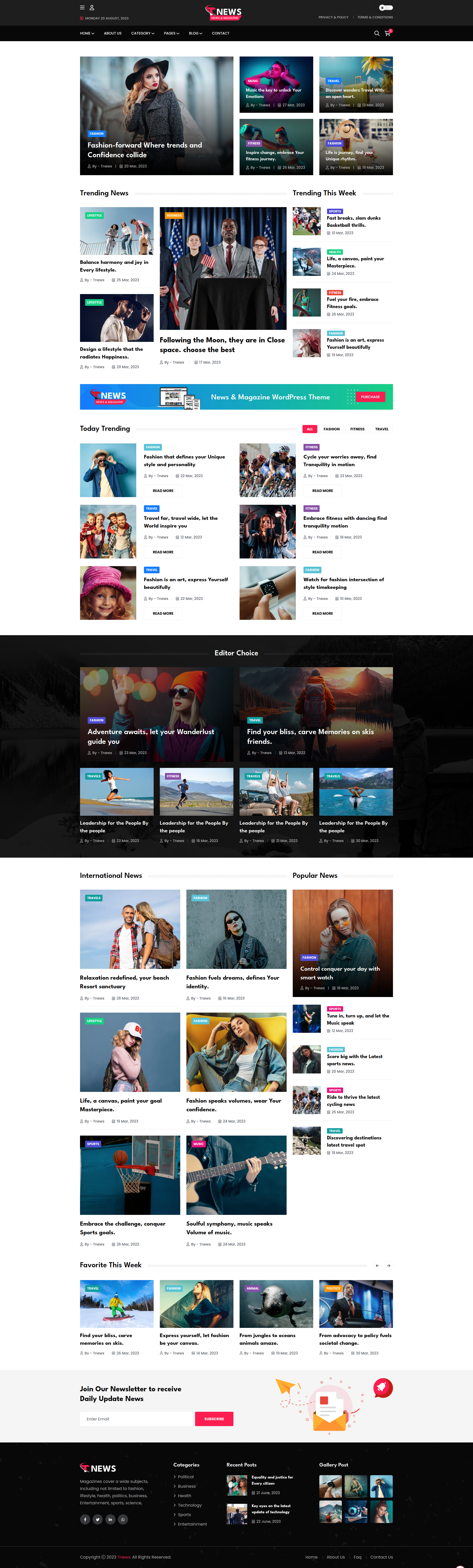
Task: Click Read More under Cycle your worries away
Action: (323, 491)
